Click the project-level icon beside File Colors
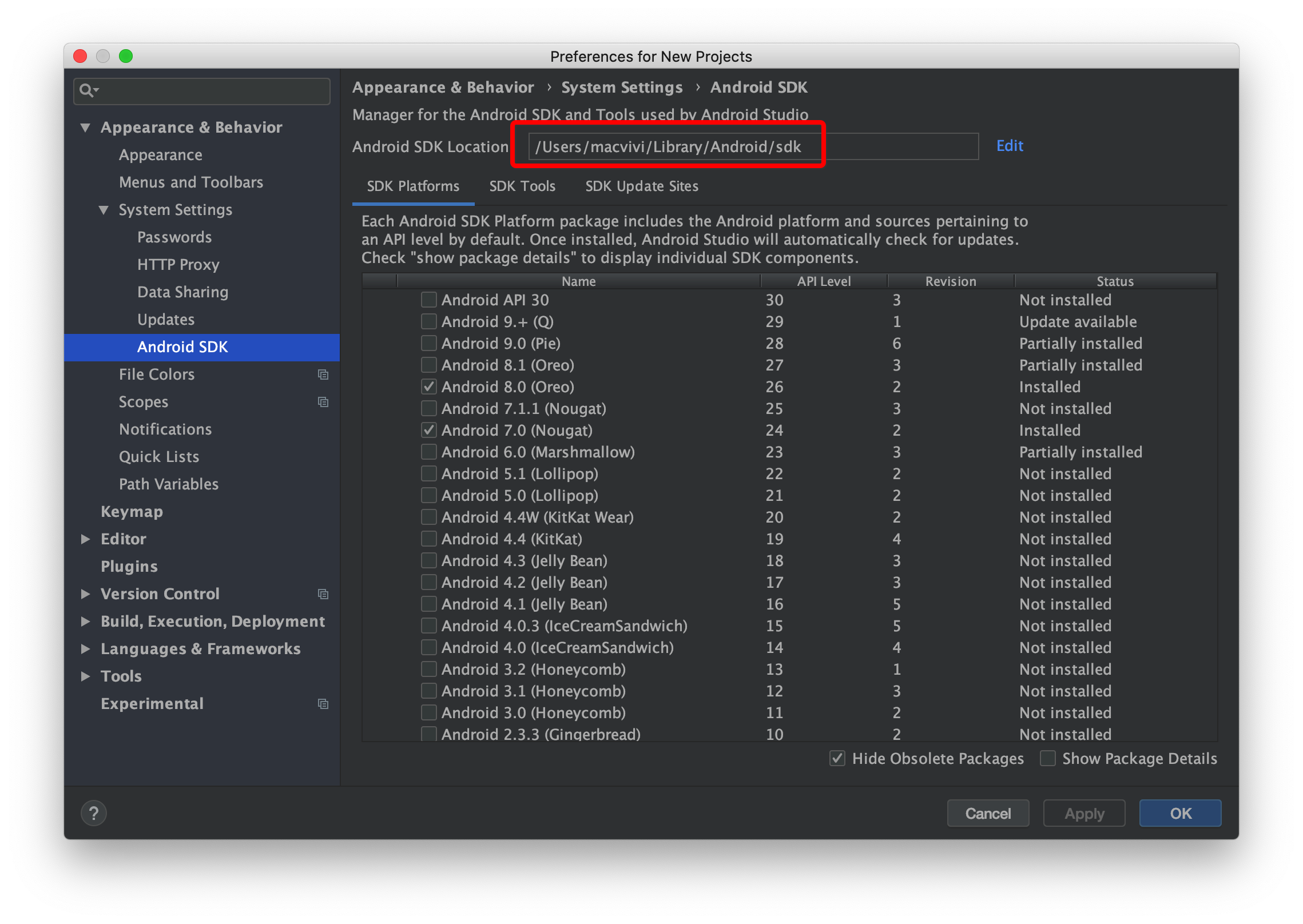1303x924 pixels. click(323, 375)
